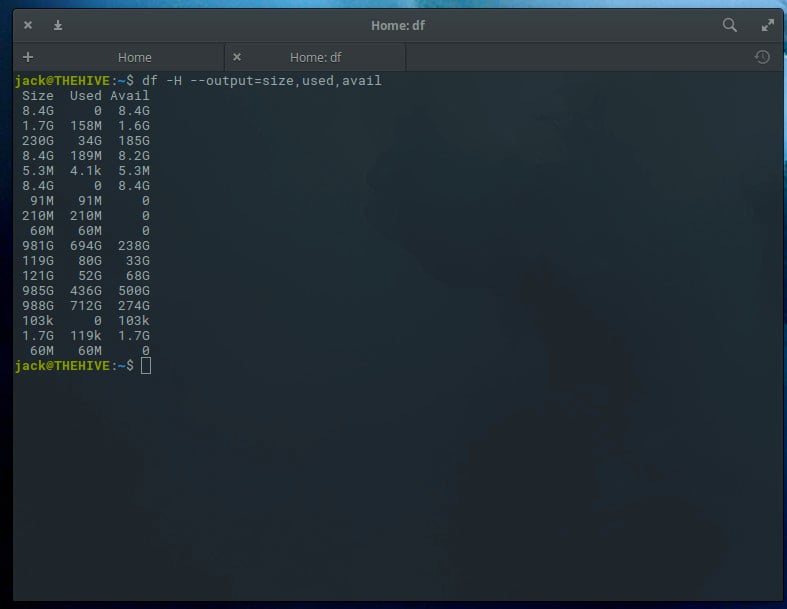Viewport: 787px width, 609px height.
Task: Open a new tab with plus icon
Action: (x=28, y=57)
